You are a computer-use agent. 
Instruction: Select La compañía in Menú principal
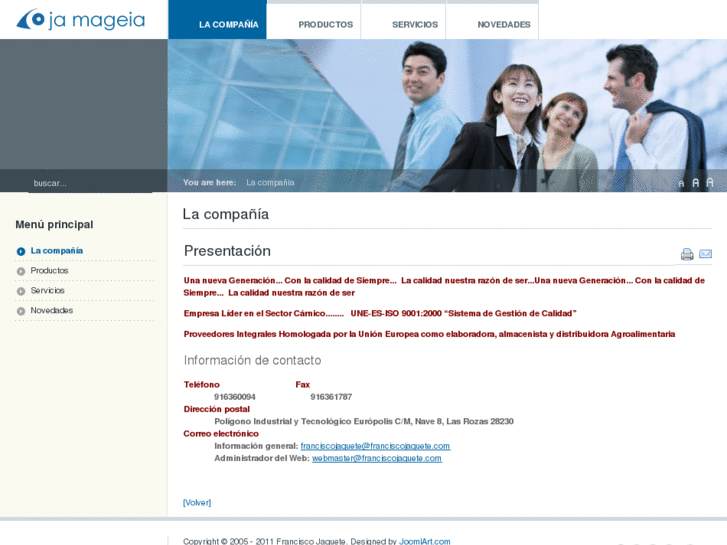[x=57, y=251]
